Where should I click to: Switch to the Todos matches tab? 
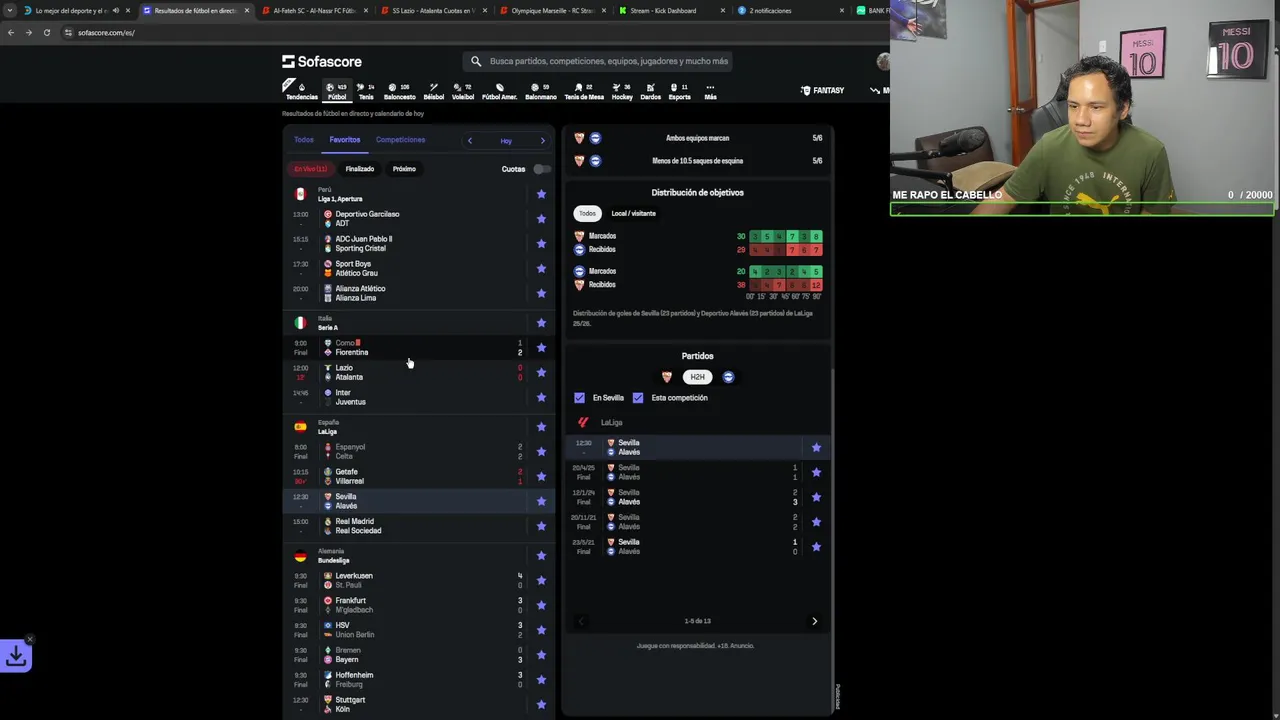coord(304,140)
